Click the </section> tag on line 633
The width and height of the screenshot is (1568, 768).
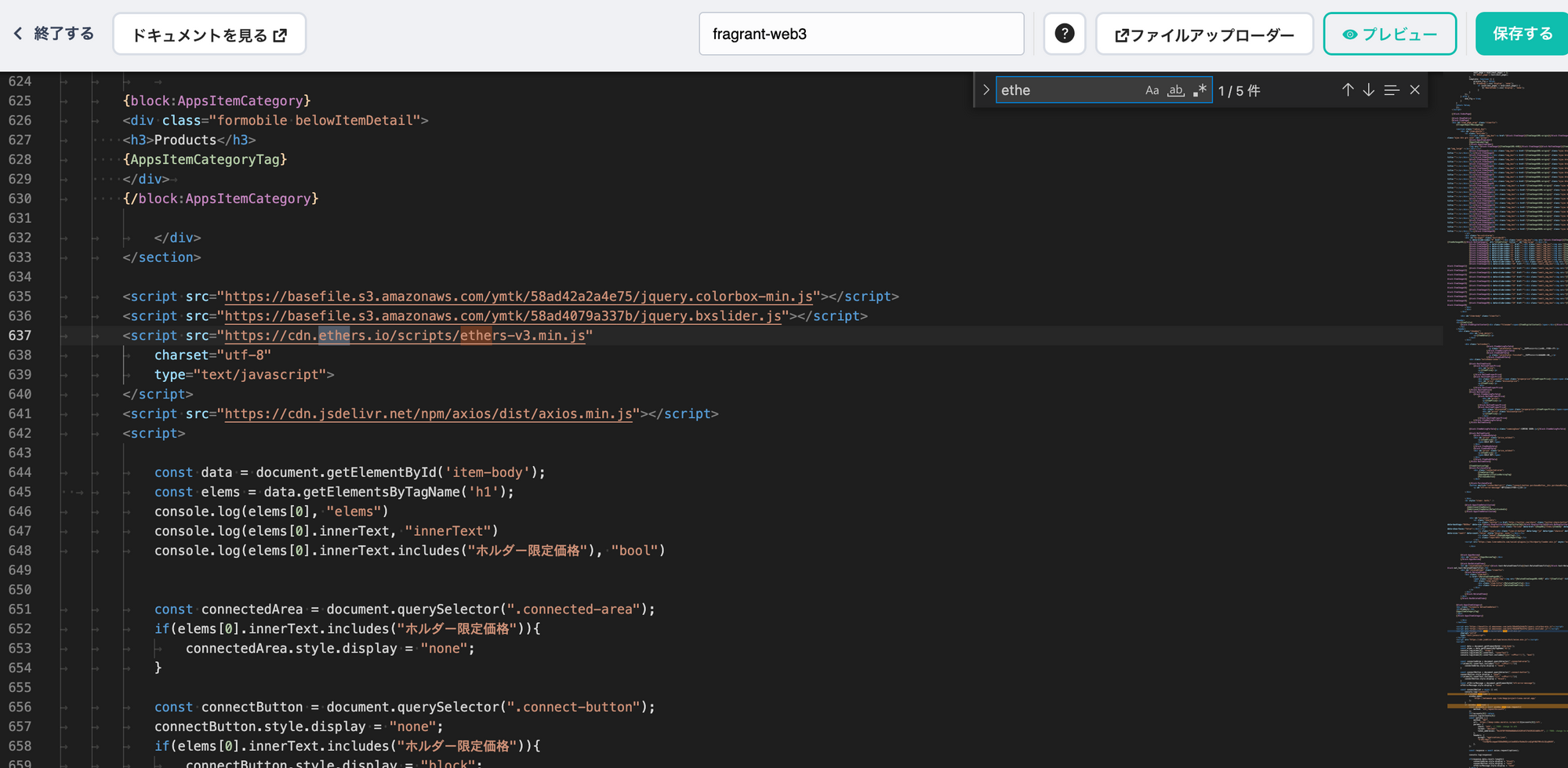pos(162,257)
